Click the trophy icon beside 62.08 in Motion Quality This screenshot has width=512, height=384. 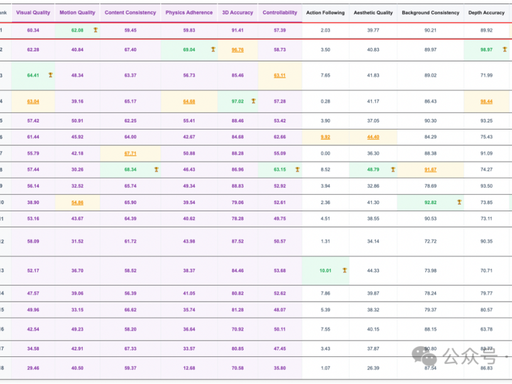coord(95,30)
